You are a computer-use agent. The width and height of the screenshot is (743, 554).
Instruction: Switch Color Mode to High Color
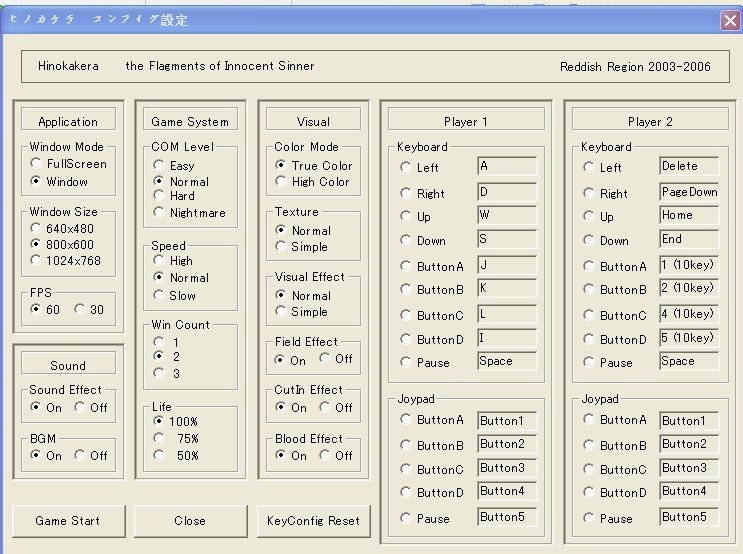281,182
